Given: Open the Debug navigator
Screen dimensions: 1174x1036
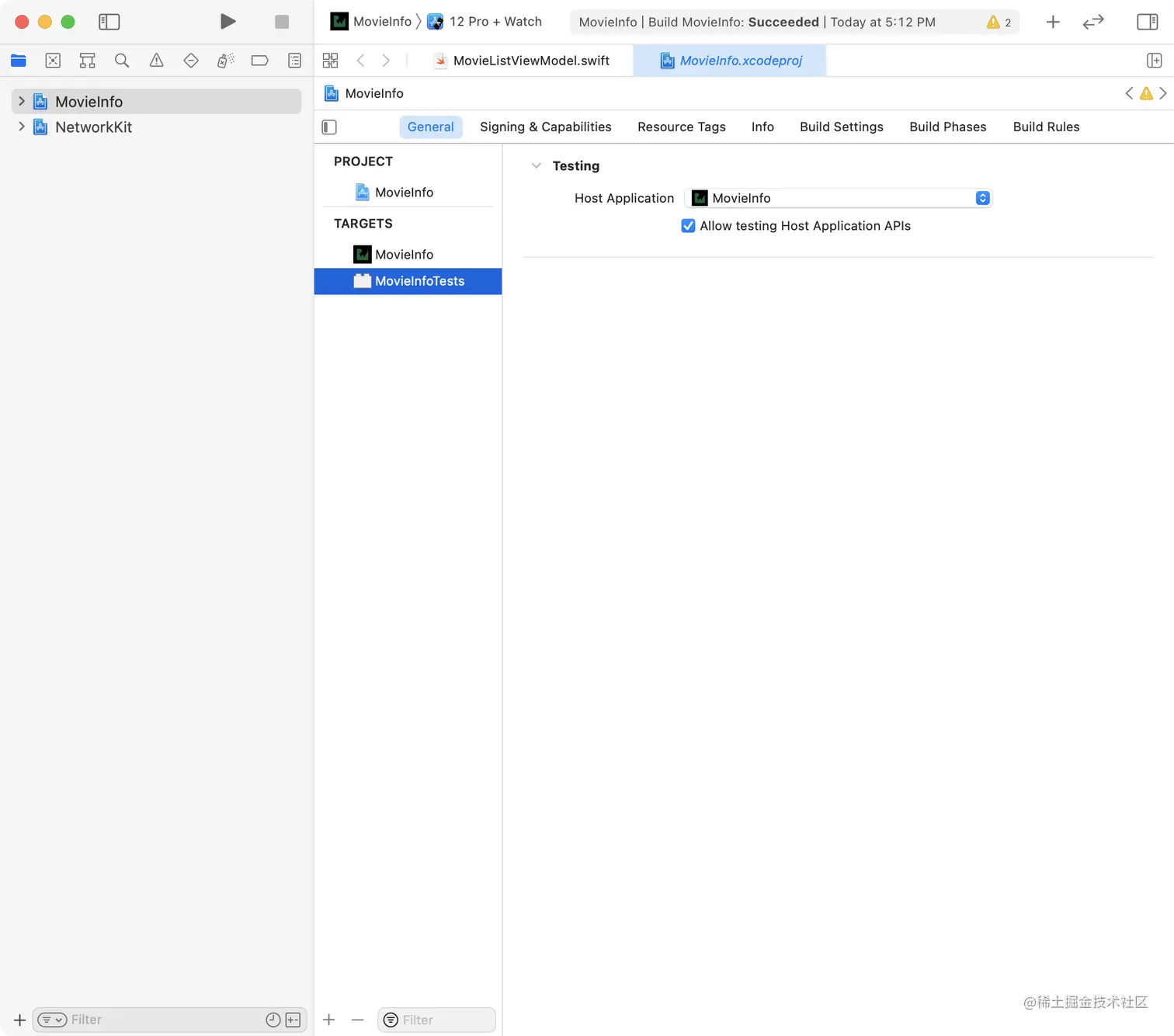Looking at the screenshot, I should [225, 61].
